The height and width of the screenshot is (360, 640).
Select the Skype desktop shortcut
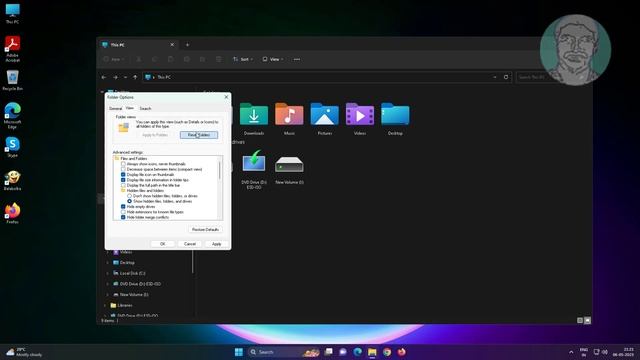click(12, 147)
